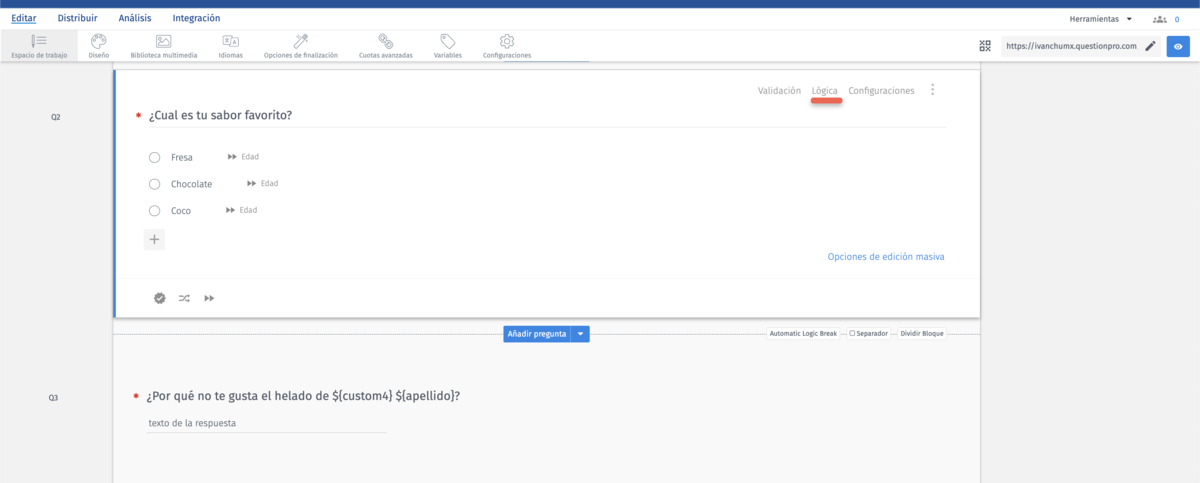1200x483 pixels.
Task: Select the Fresa radio button
Action: (x=154, y=157)
